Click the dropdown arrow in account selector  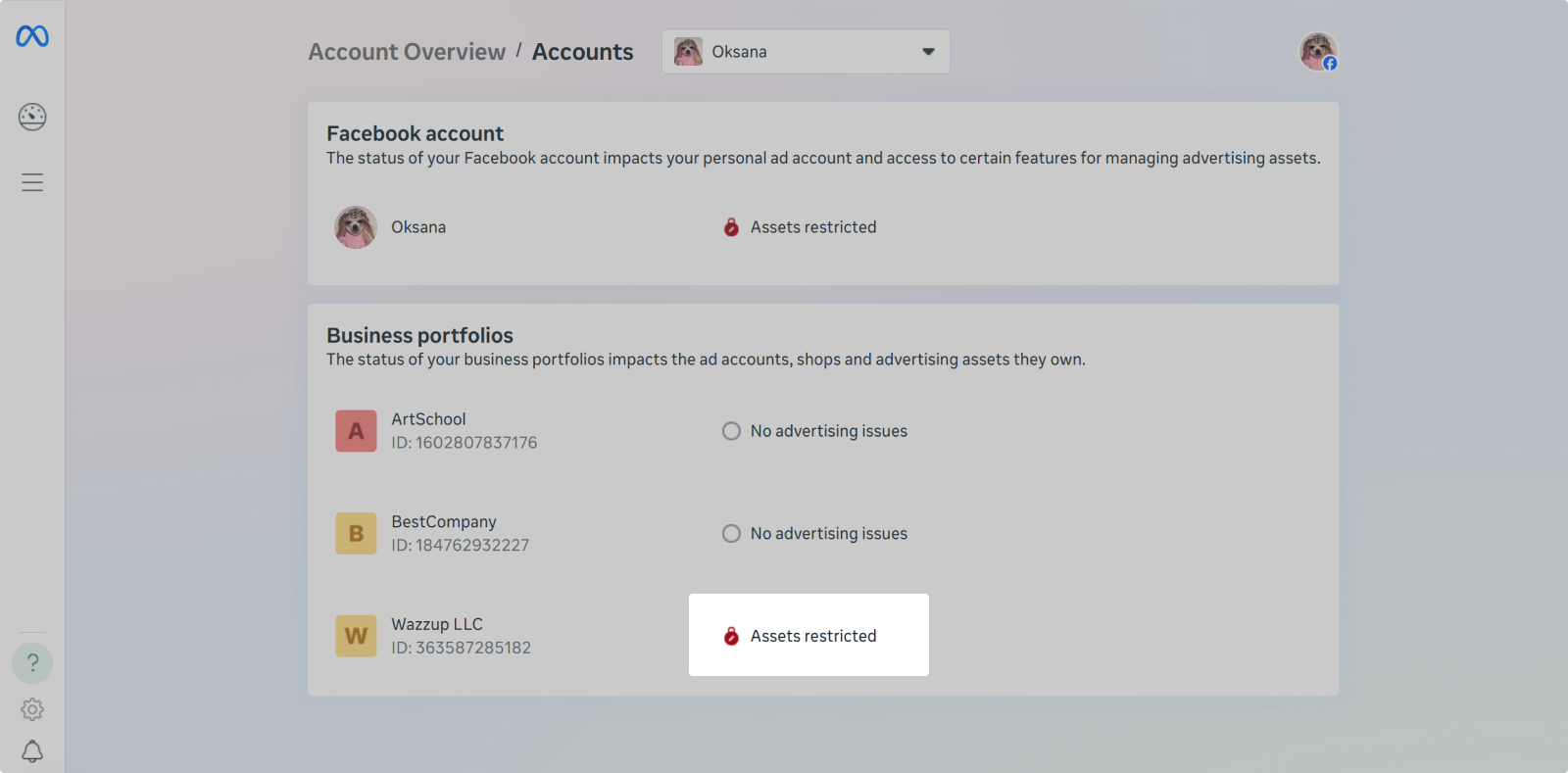[x=928, y=52]
